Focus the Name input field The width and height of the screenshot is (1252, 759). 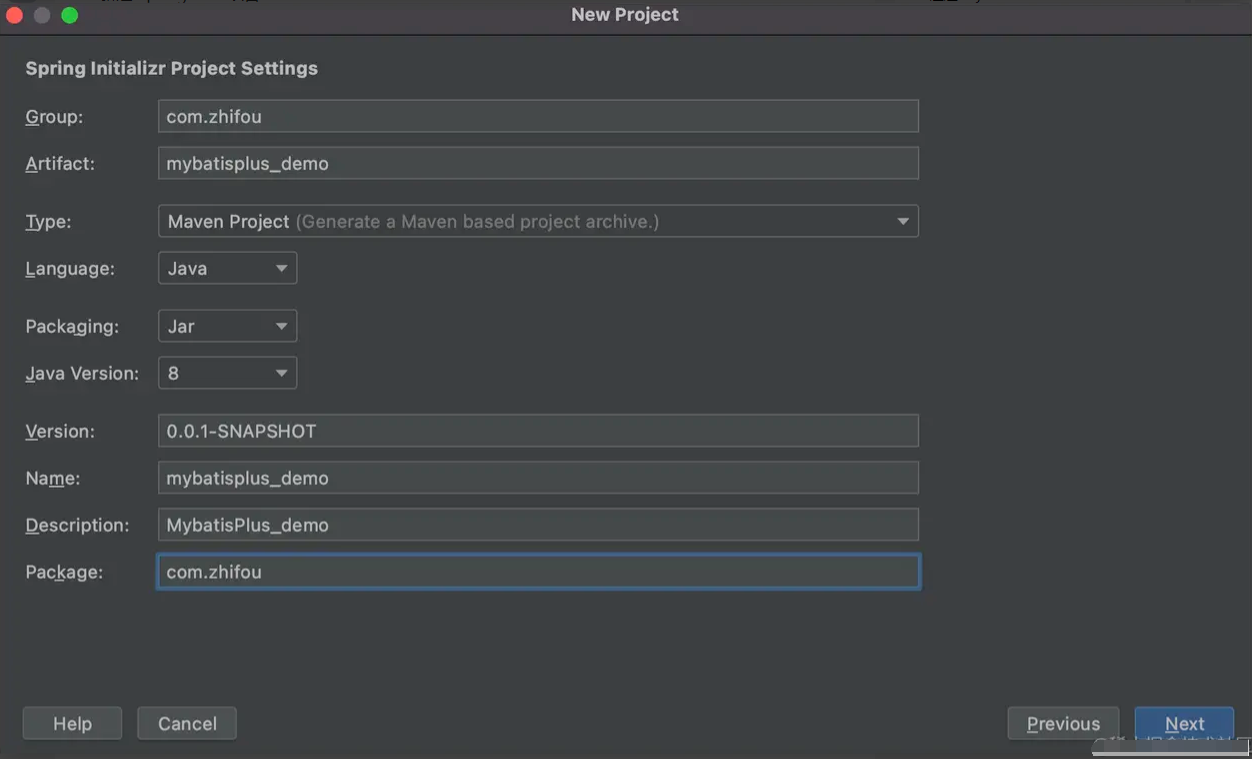tap(538, 478)
